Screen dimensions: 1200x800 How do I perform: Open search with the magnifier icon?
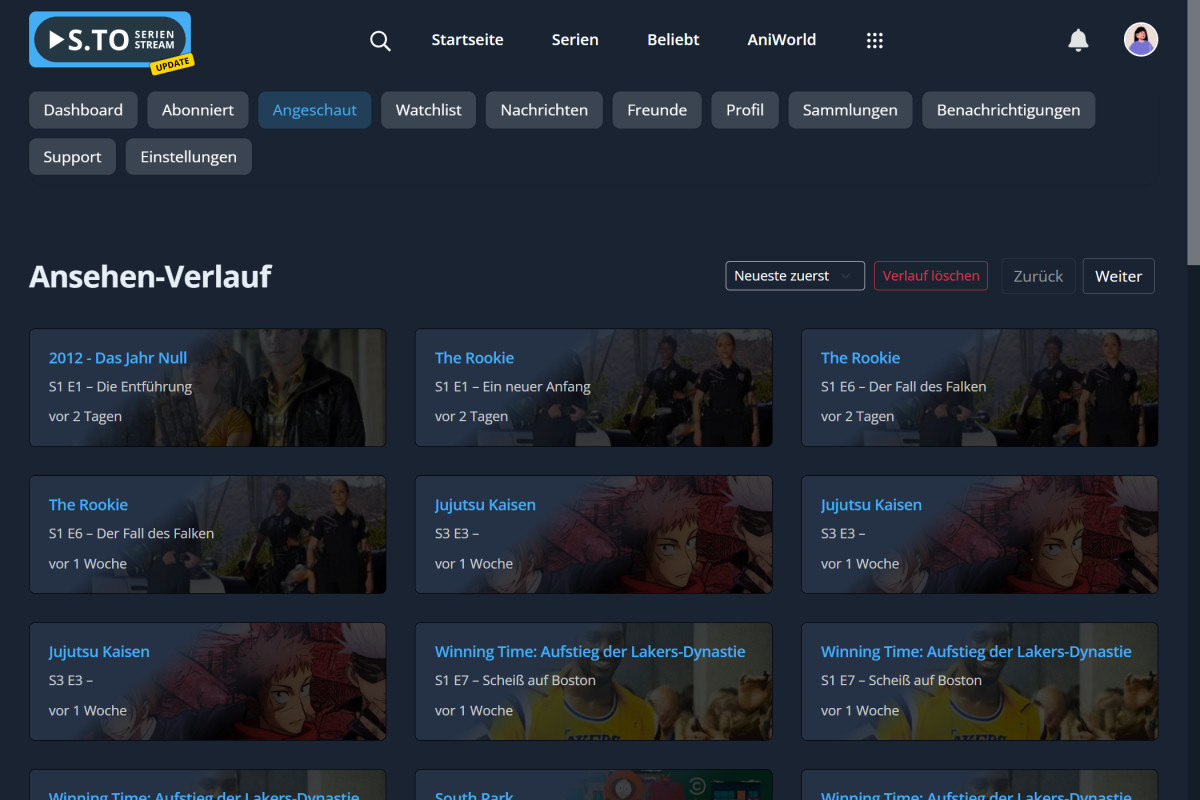(380, 40)
